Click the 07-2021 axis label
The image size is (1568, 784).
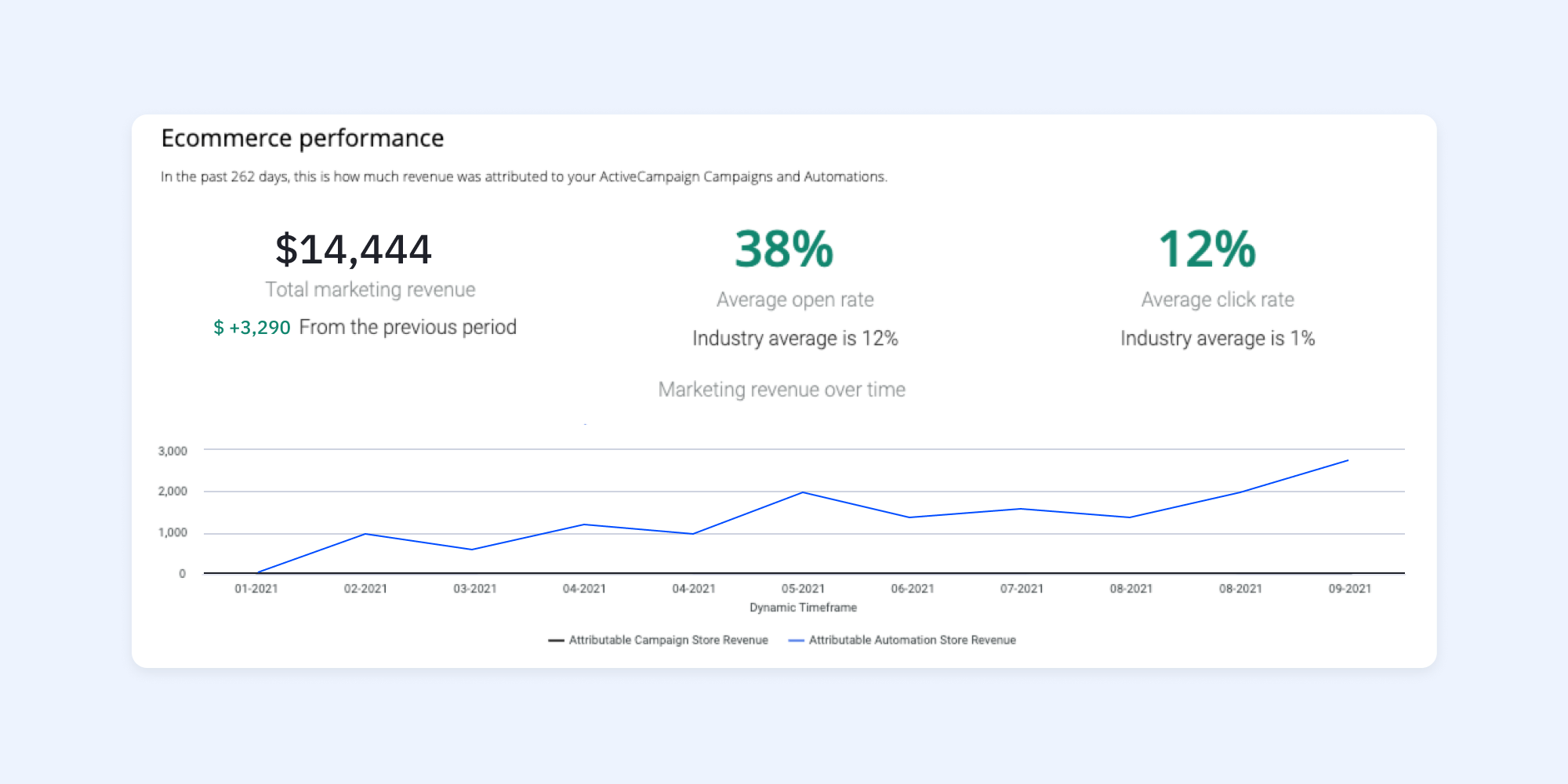pyautogui.click(x=1022, y=589)
